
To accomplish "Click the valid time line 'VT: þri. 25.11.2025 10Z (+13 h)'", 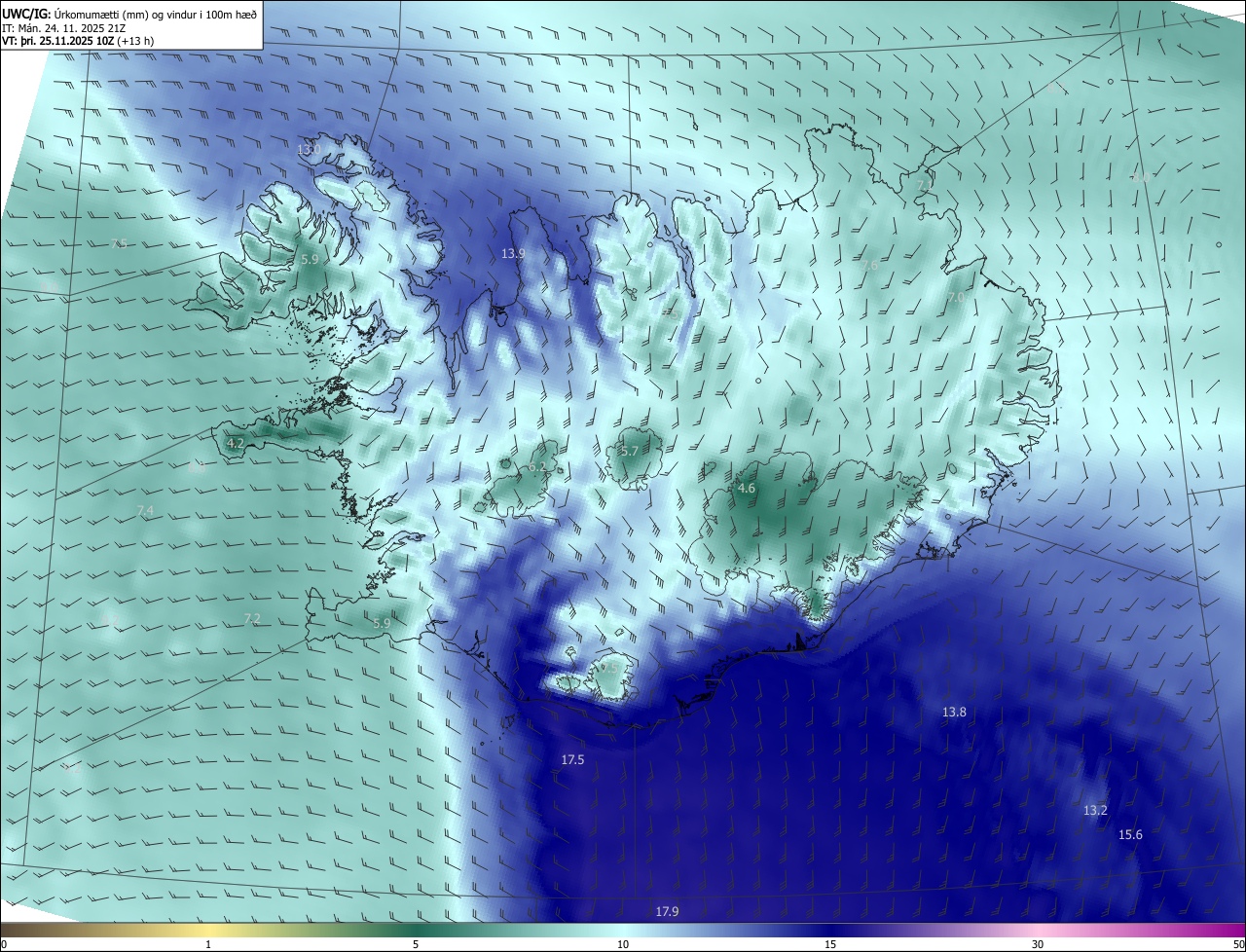I will tap(78, 41).
